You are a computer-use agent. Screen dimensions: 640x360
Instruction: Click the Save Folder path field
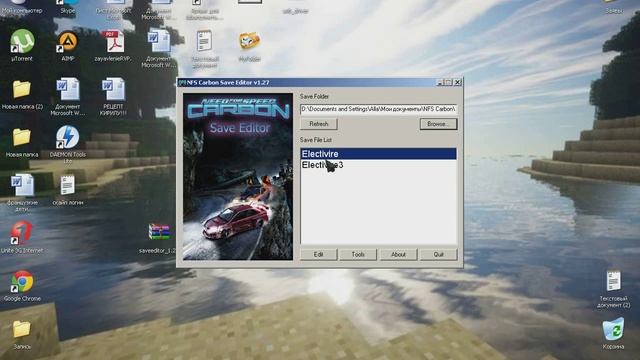(378, 109)
